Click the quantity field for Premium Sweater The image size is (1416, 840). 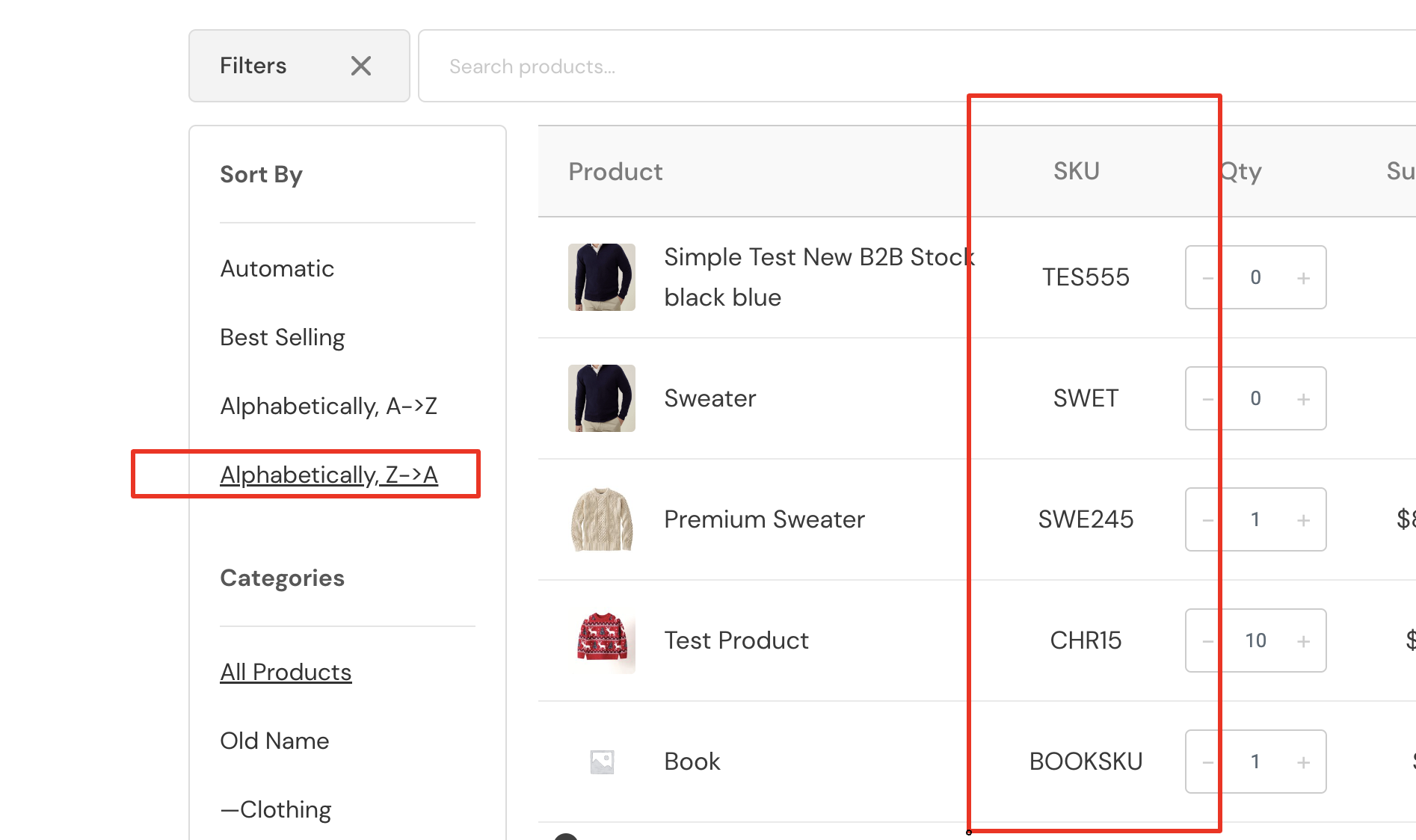pyautogui.click(x=1256, y=519)
